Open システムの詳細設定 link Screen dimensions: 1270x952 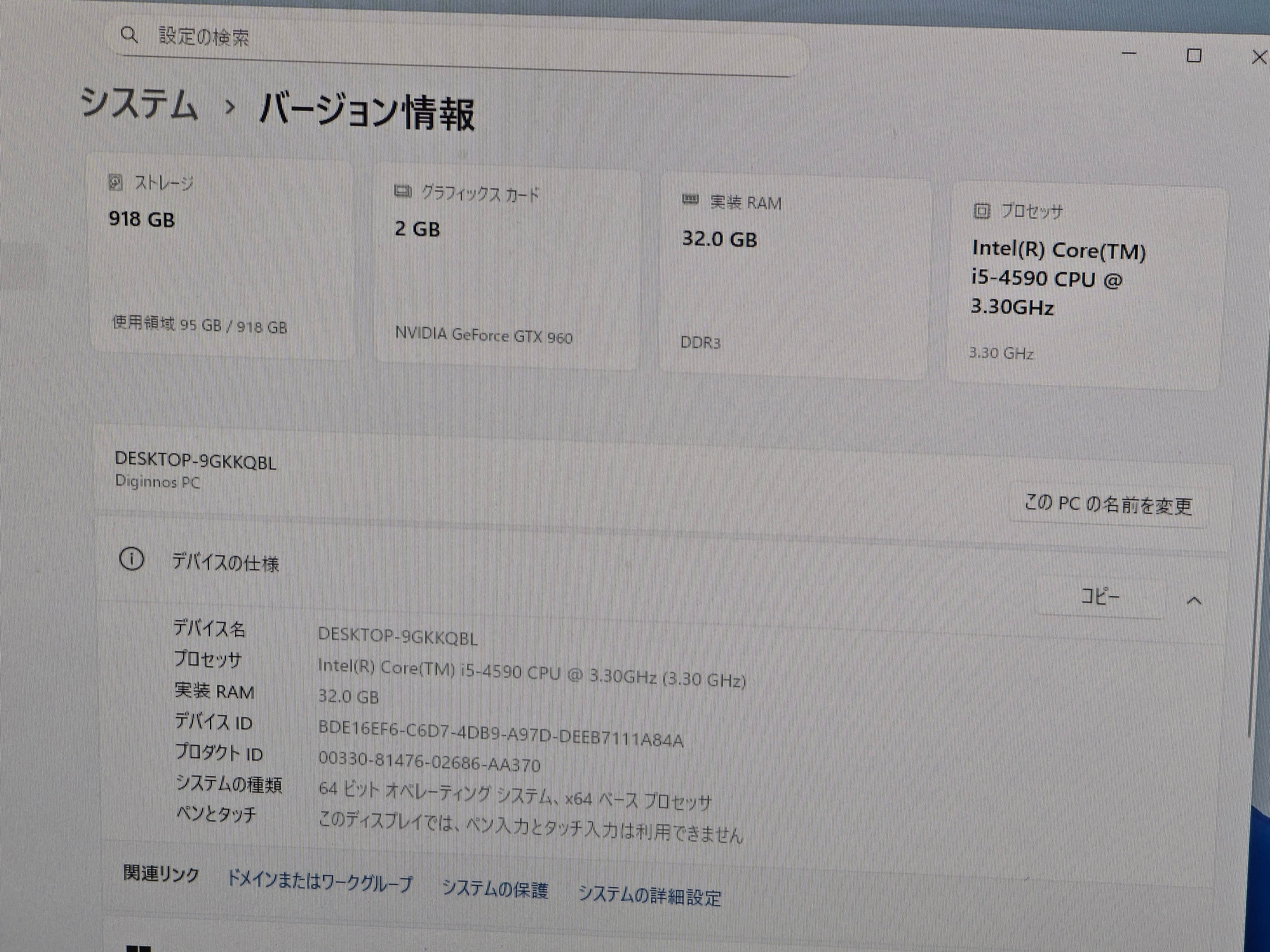click(649, 895)
